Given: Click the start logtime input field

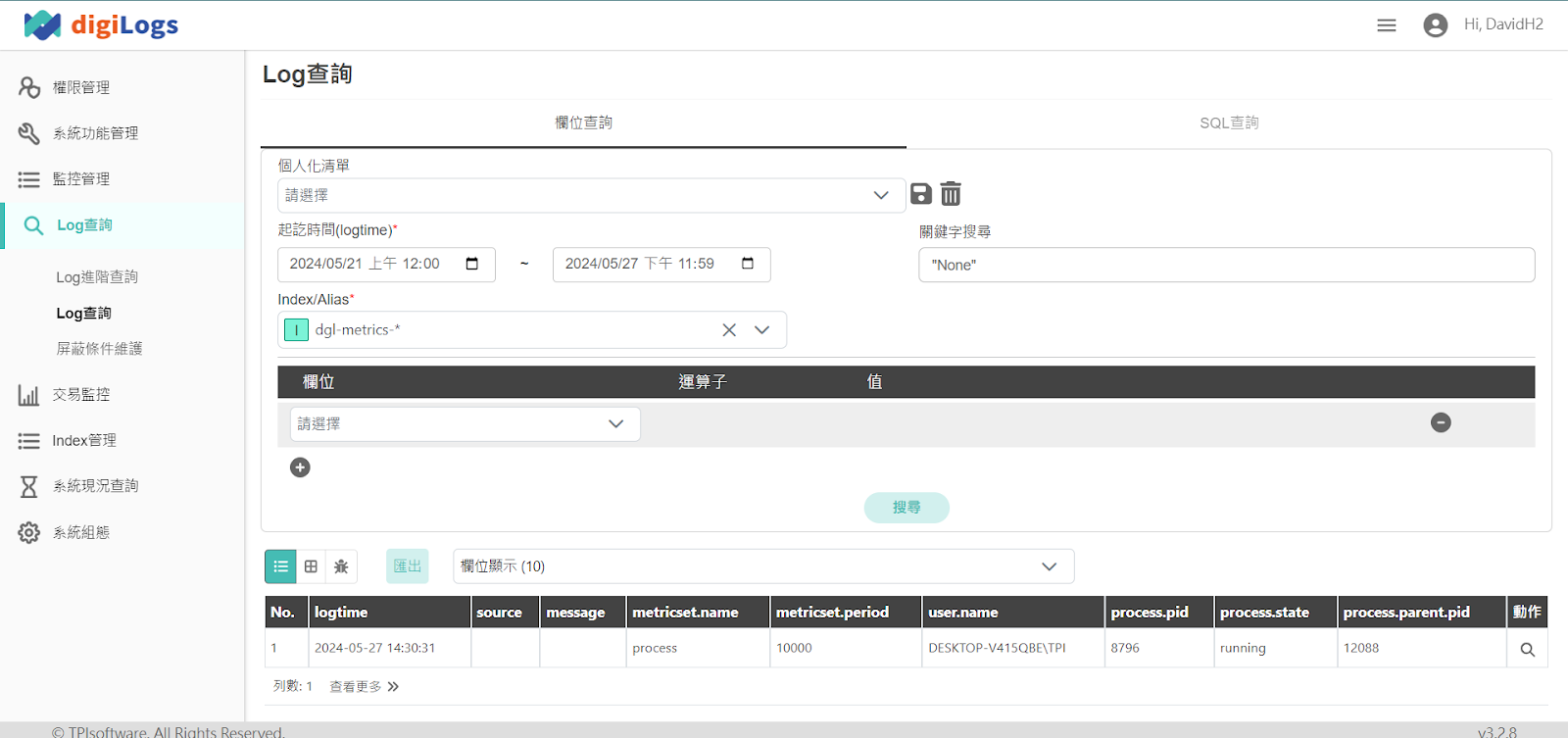Looking at the screenshot, I should 386,265.
